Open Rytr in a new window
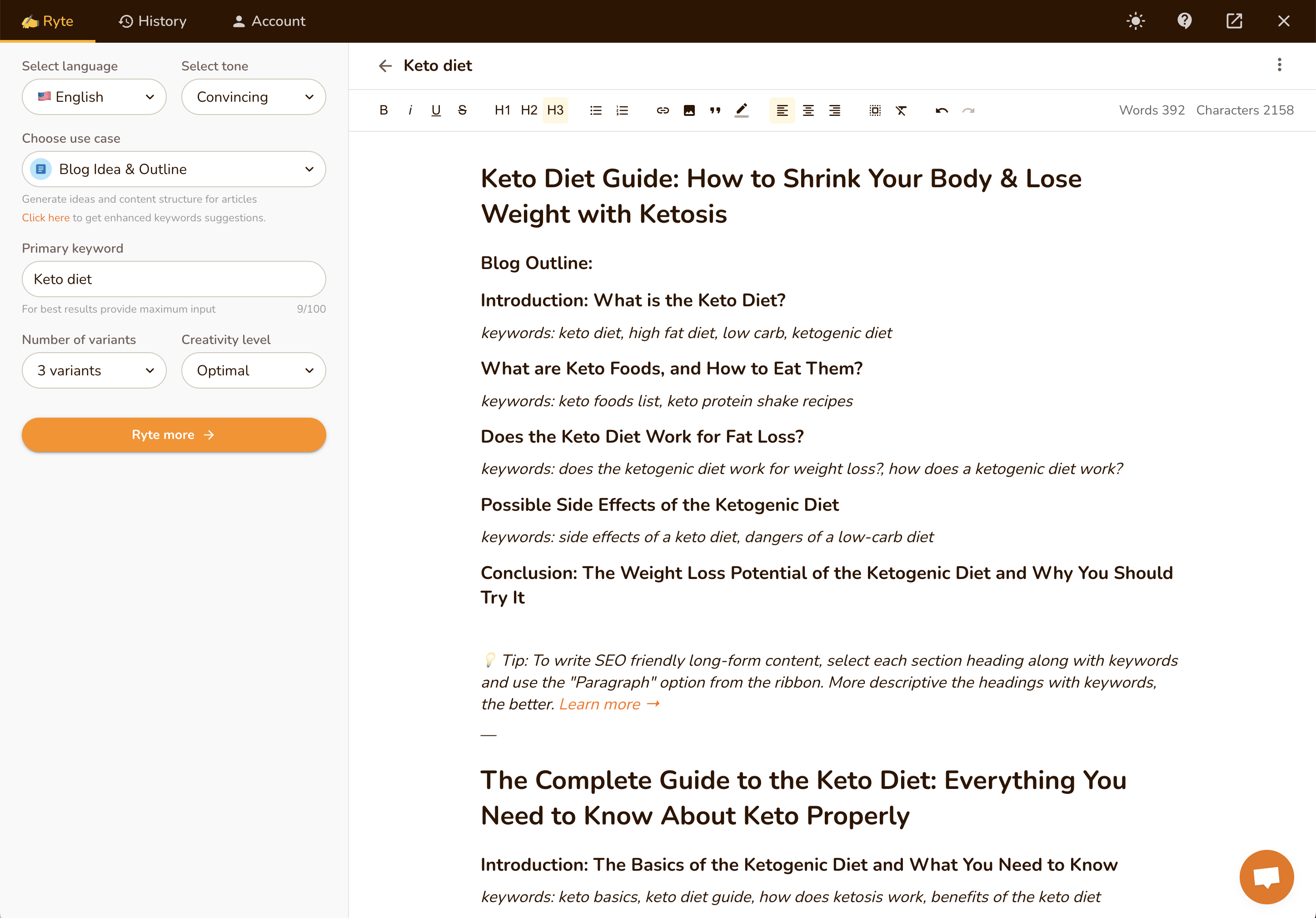 click(x=1234, y=21)
